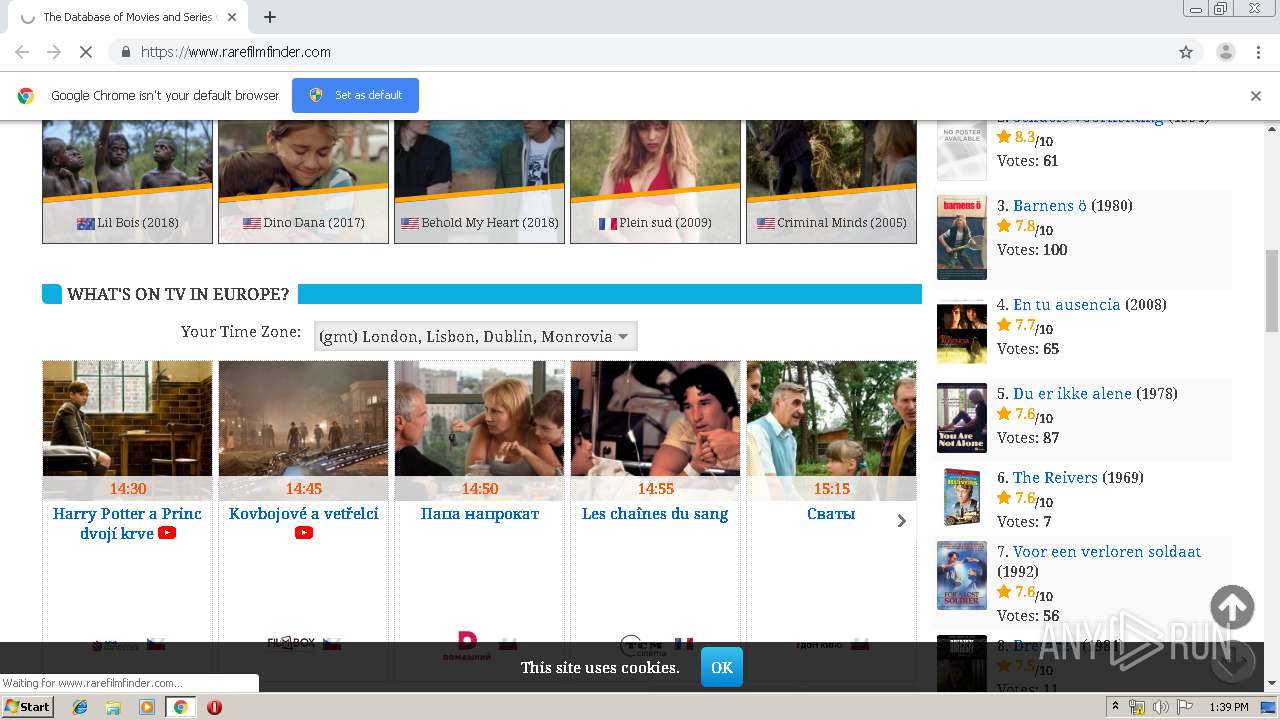Open a new browser tab
The image size is (1280, 720).
[270, 17]
